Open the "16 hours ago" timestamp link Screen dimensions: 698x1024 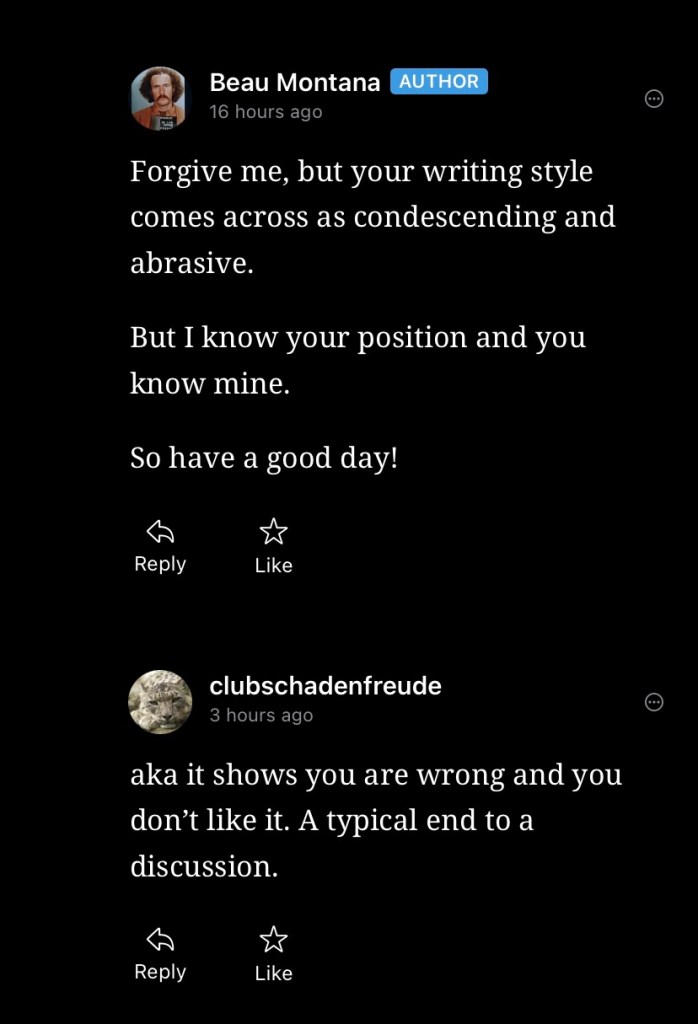click(x=265, y=112)
